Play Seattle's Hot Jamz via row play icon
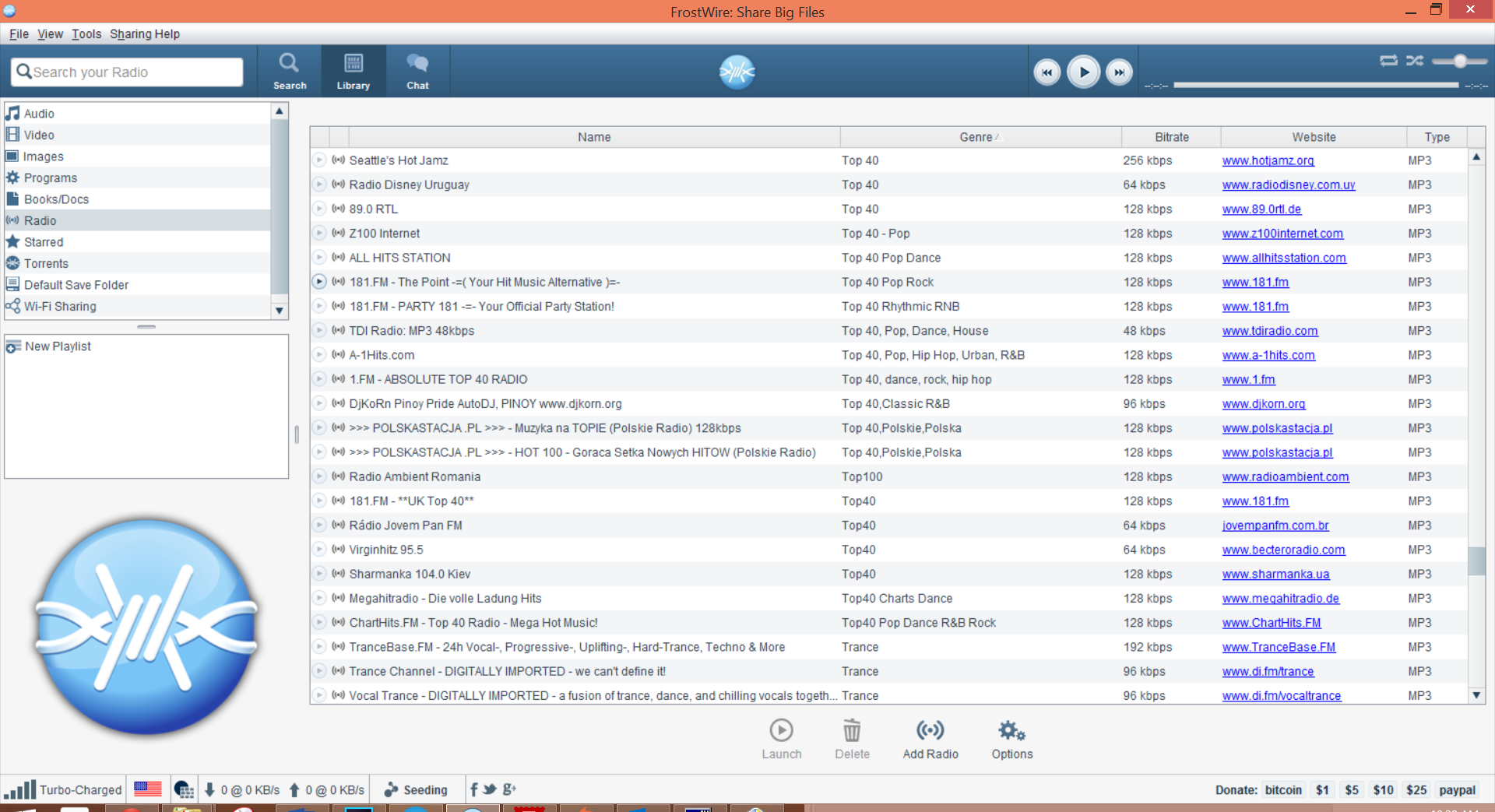 [319, 160]
